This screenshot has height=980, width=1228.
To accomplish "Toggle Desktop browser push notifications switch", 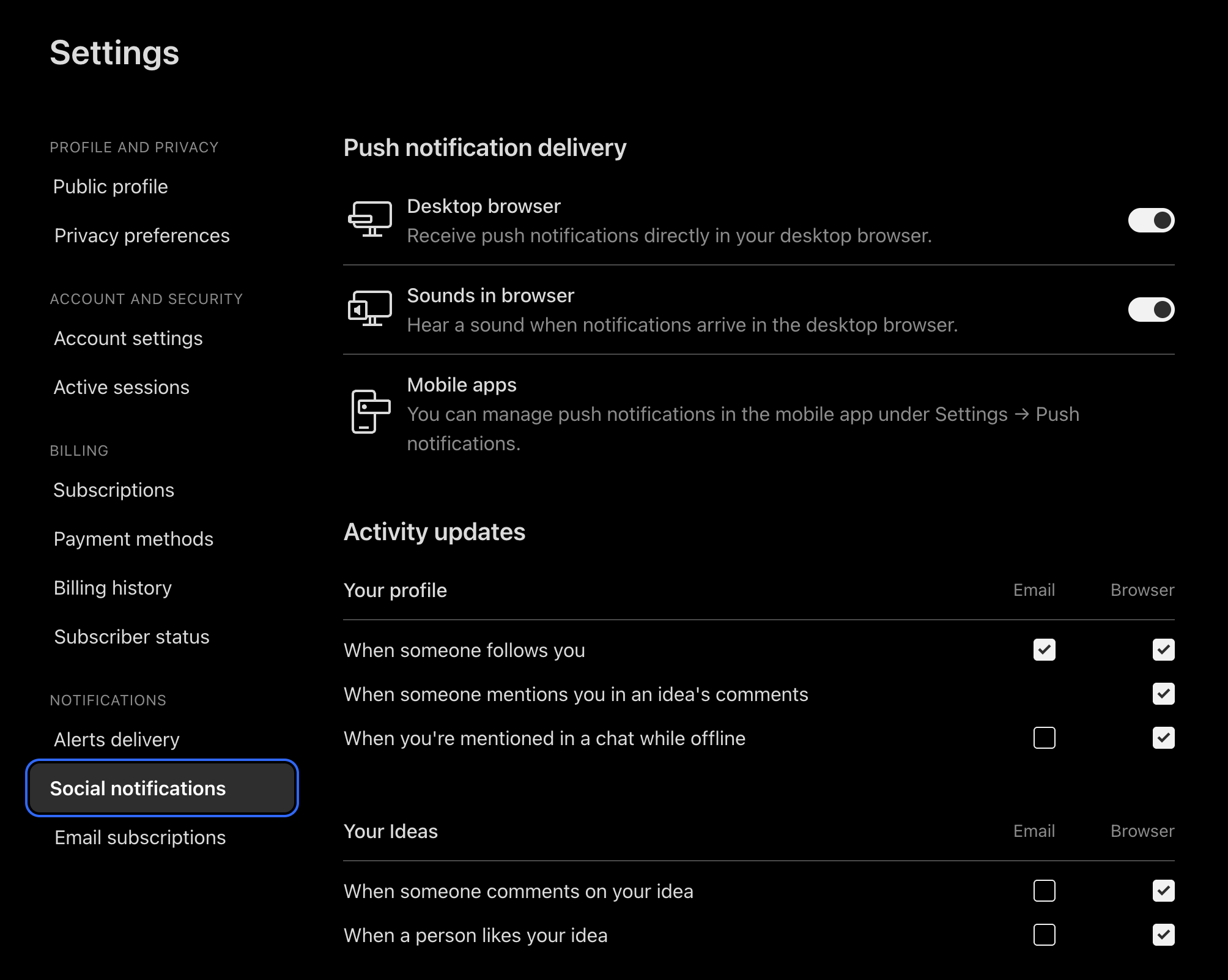I will [1151, 220].
